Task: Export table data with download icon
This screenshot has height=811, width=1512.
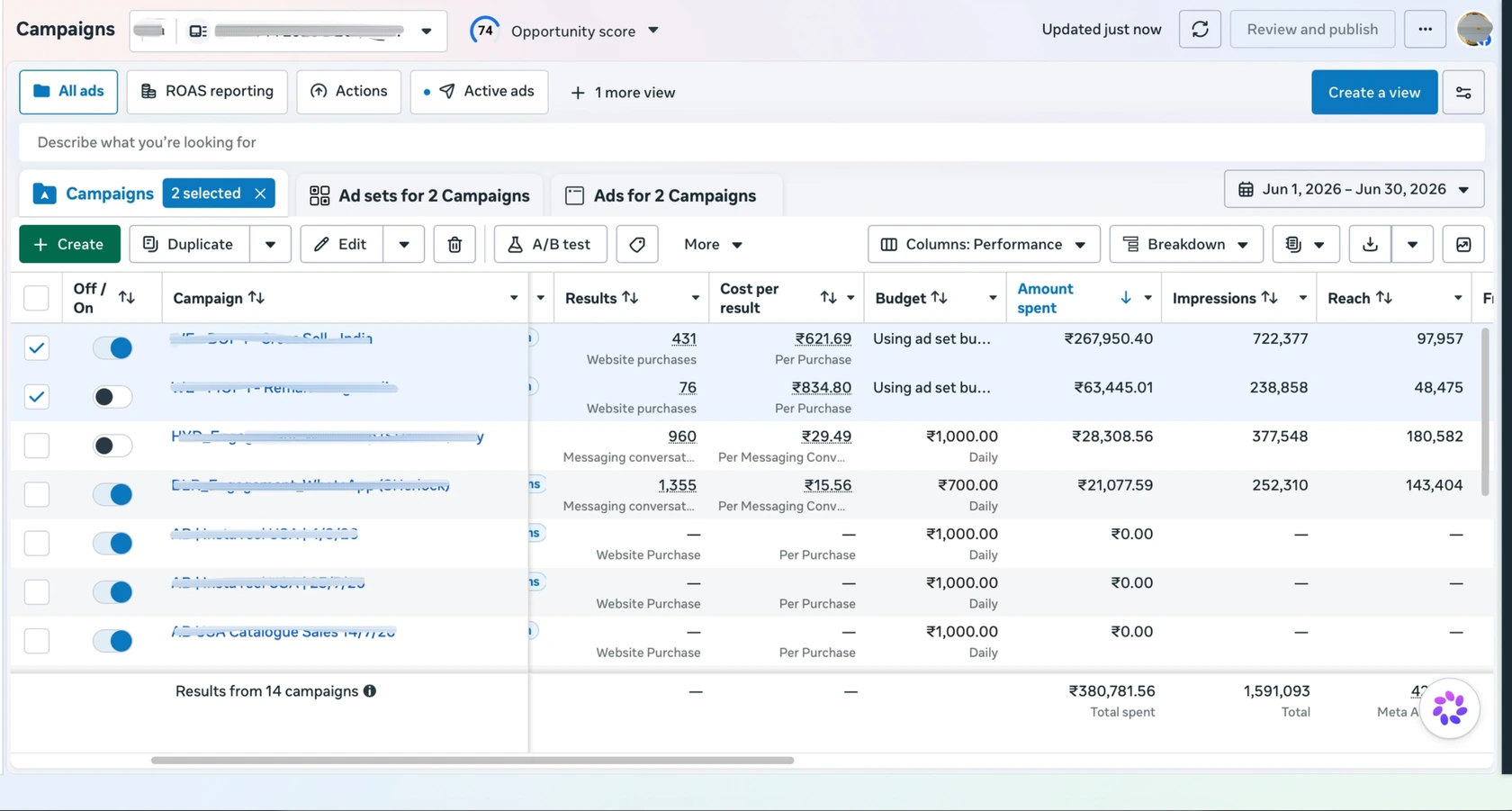Action: point(1370,245)
